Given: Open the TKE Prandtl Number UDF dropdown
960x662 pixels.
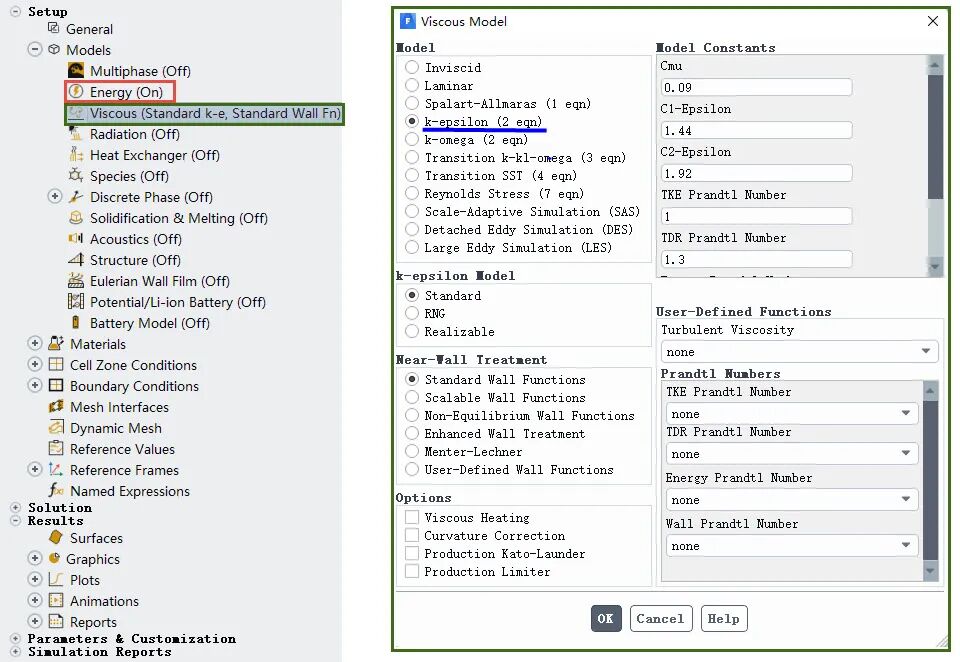Looking at the screenshot, I should tap(792, 413).
